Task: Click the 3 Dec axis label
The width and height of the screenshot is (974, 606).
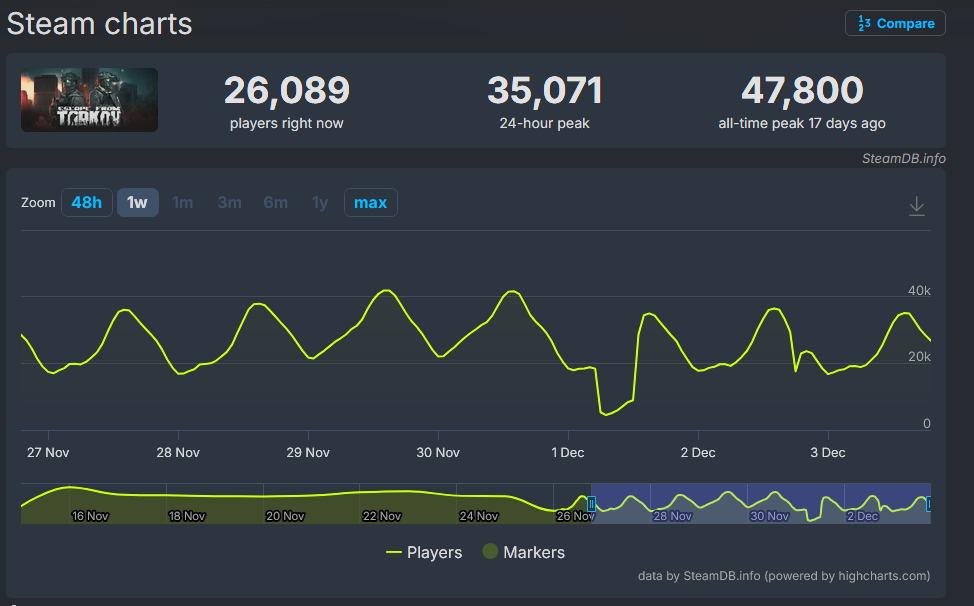Action: (827, 453)
